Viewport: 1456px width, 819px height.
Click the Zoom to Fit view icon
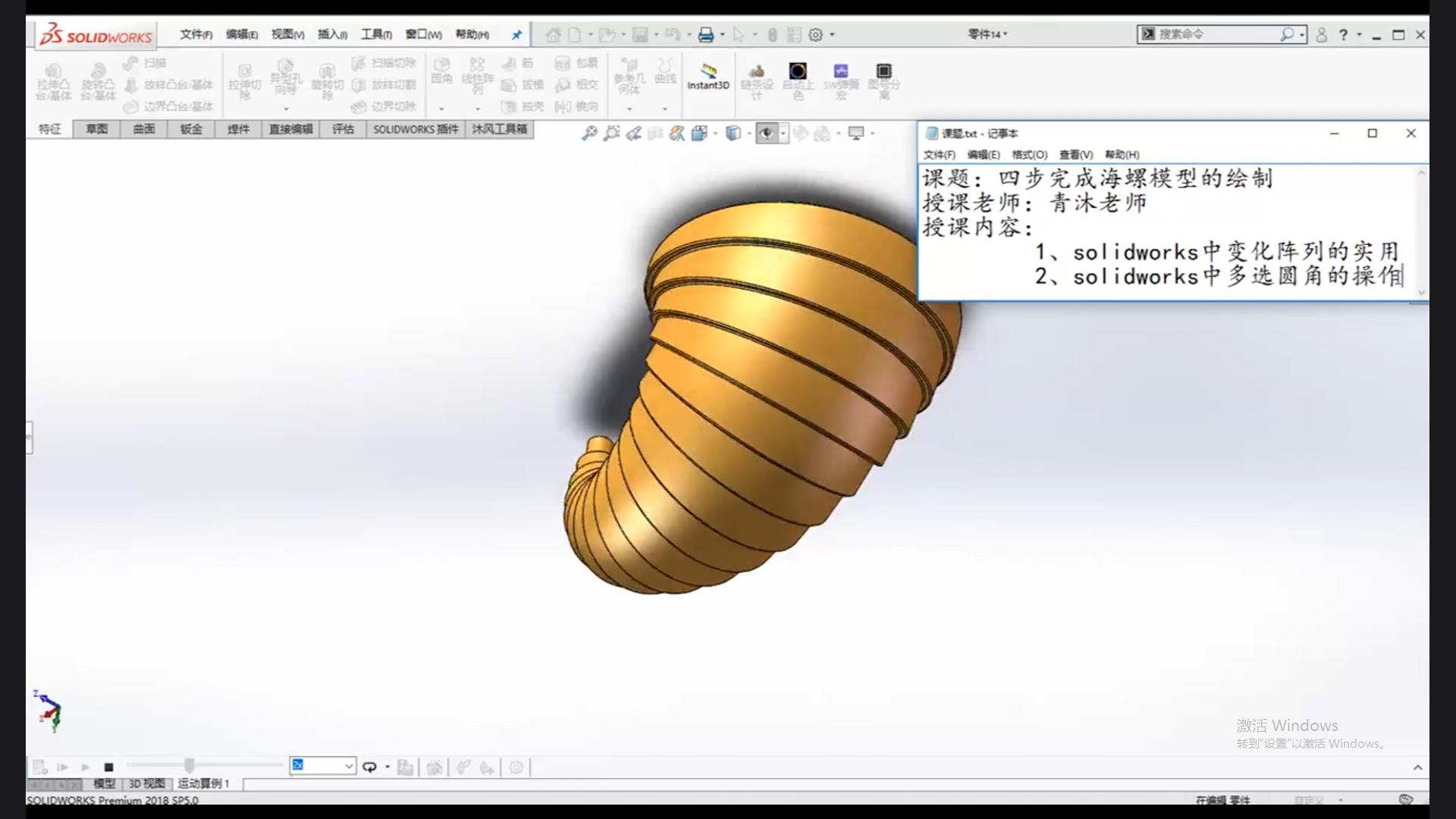click(588, 133)
